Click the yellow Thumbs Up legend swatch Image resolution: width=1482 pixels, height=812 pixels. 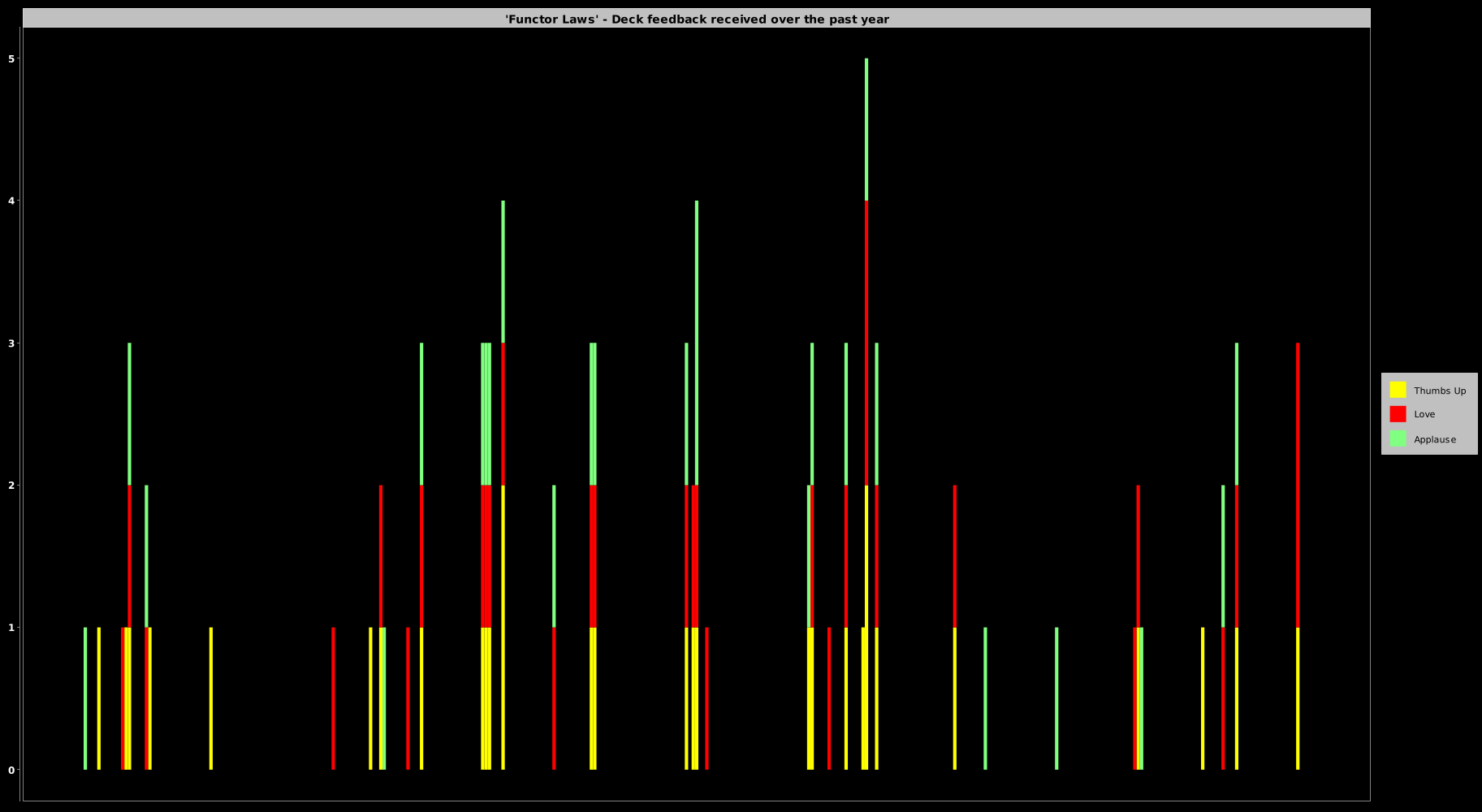tap(1398, 390)
